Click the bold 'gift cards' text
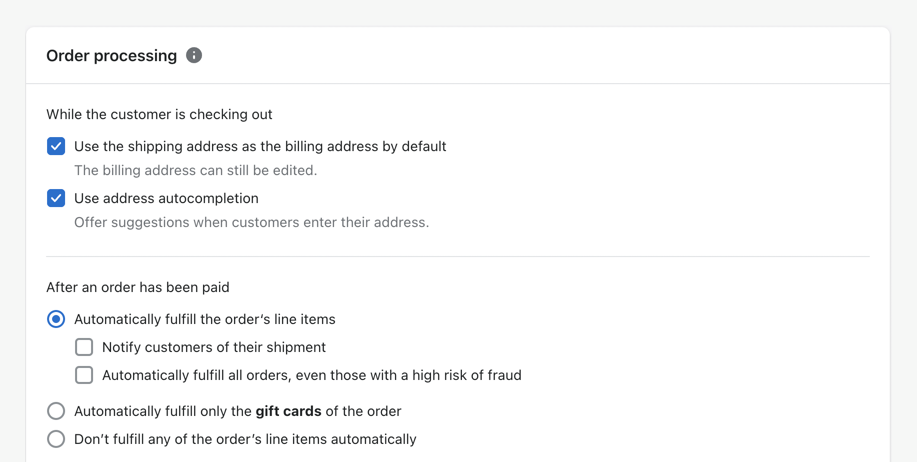Viewport: 917px width, 462px height. (x=288, y=411)
